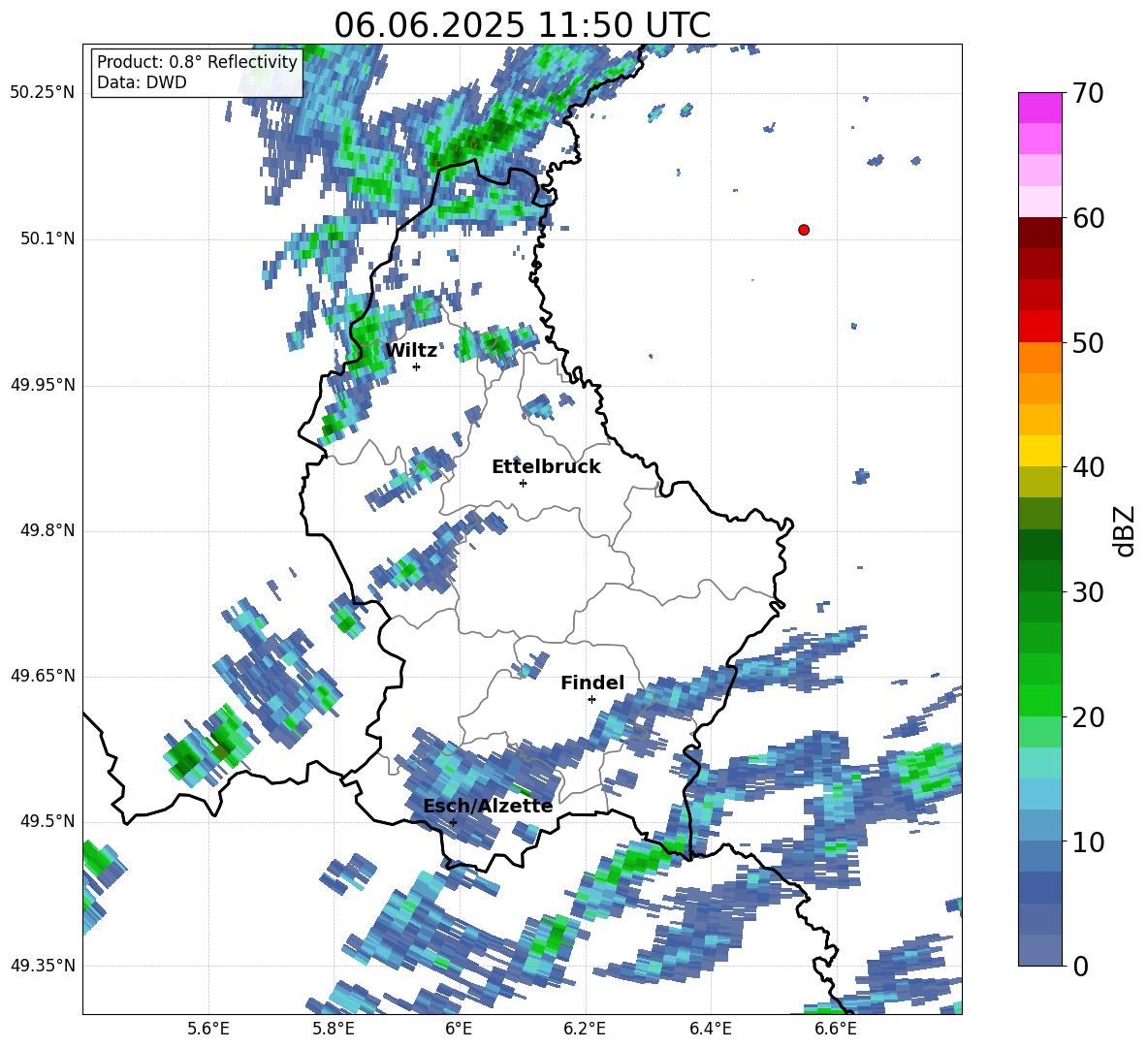Click the magenta top colorbar segment
This screenshot has height=1048, width=1148.
coord(1040,108)
